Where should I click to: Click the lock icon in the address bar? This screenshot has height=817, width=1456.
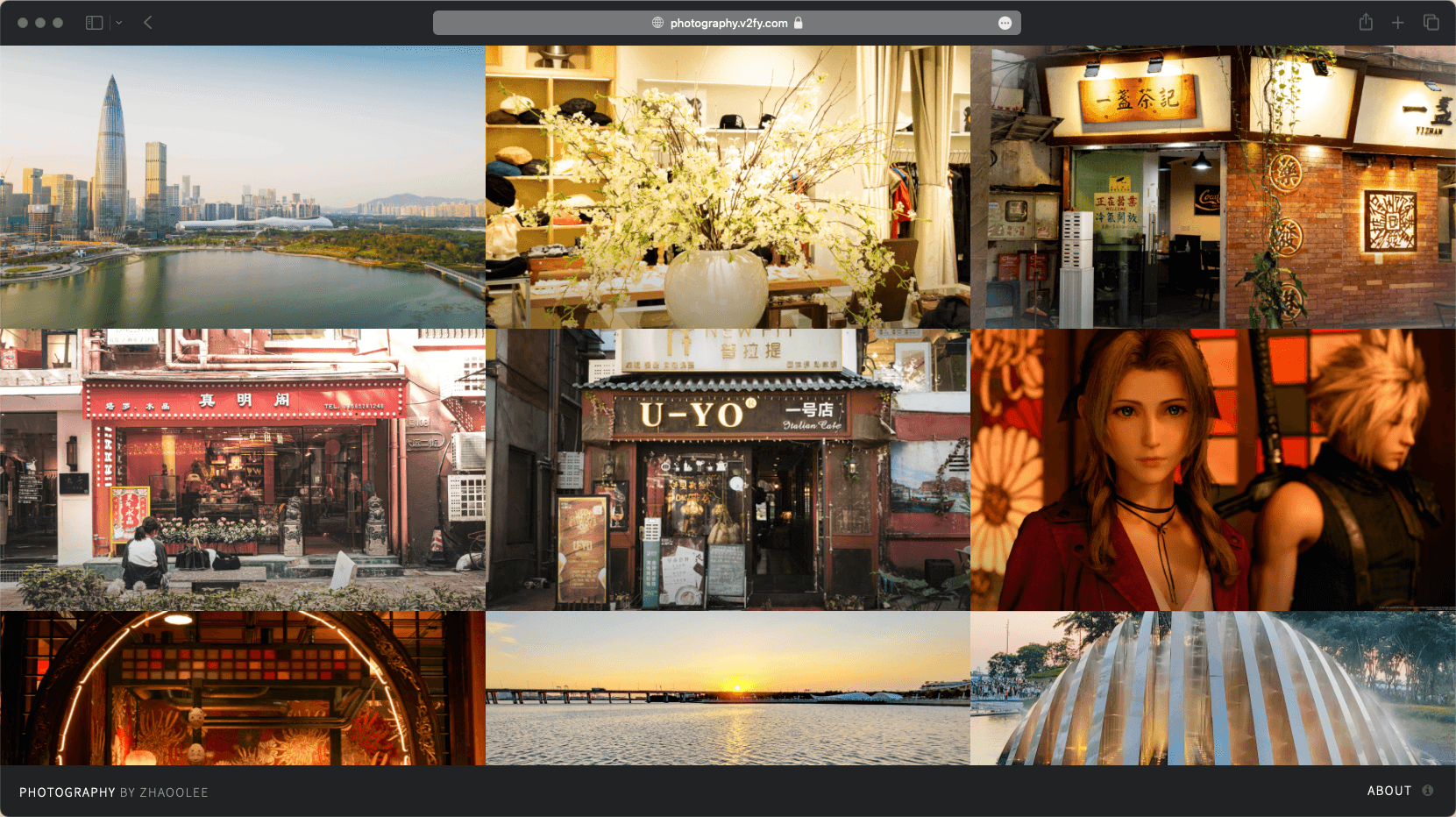point(799,23)
